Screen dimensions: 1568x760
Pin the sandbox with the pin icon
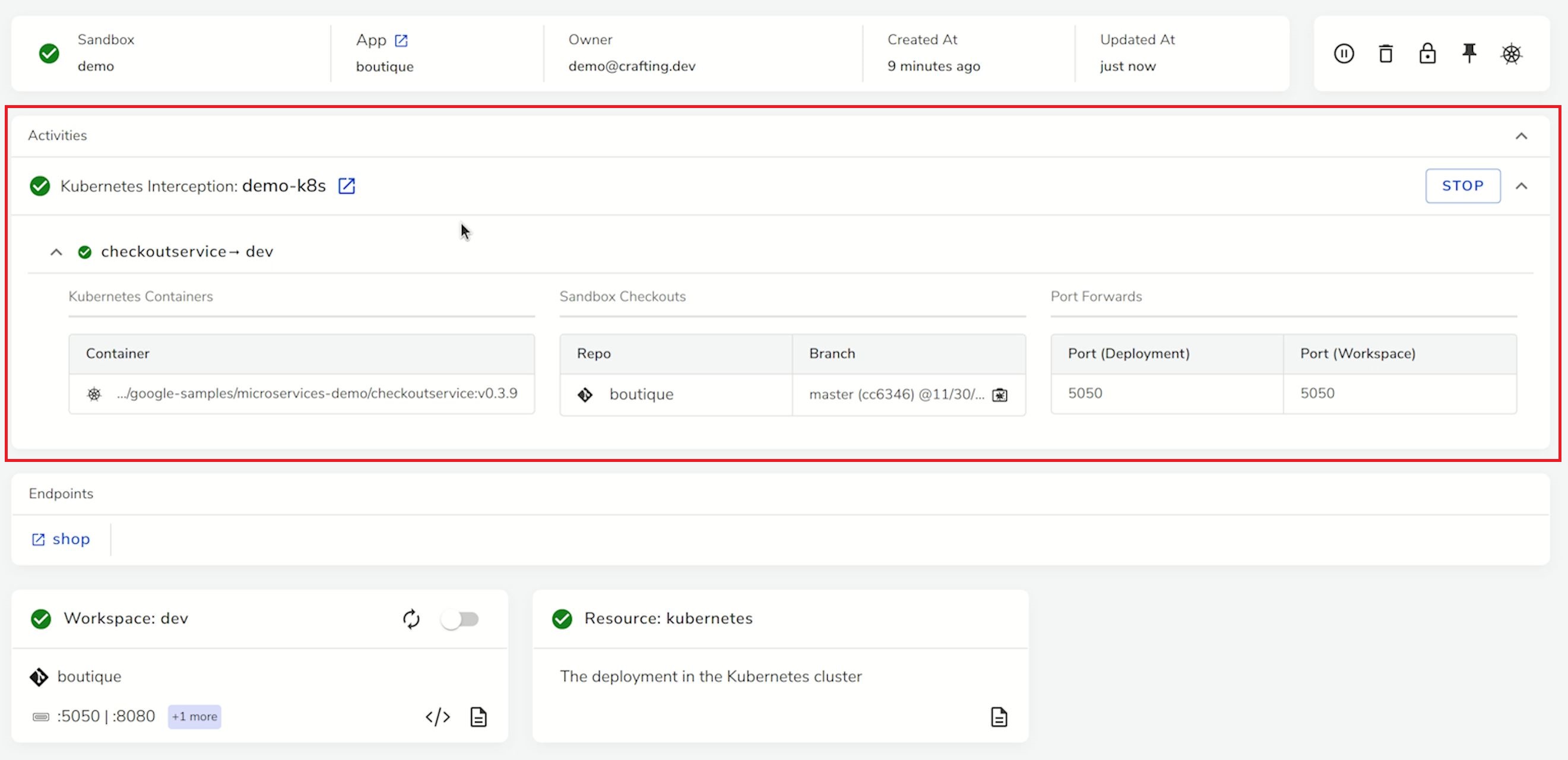pyautogui.click(x=1469, y=53)
